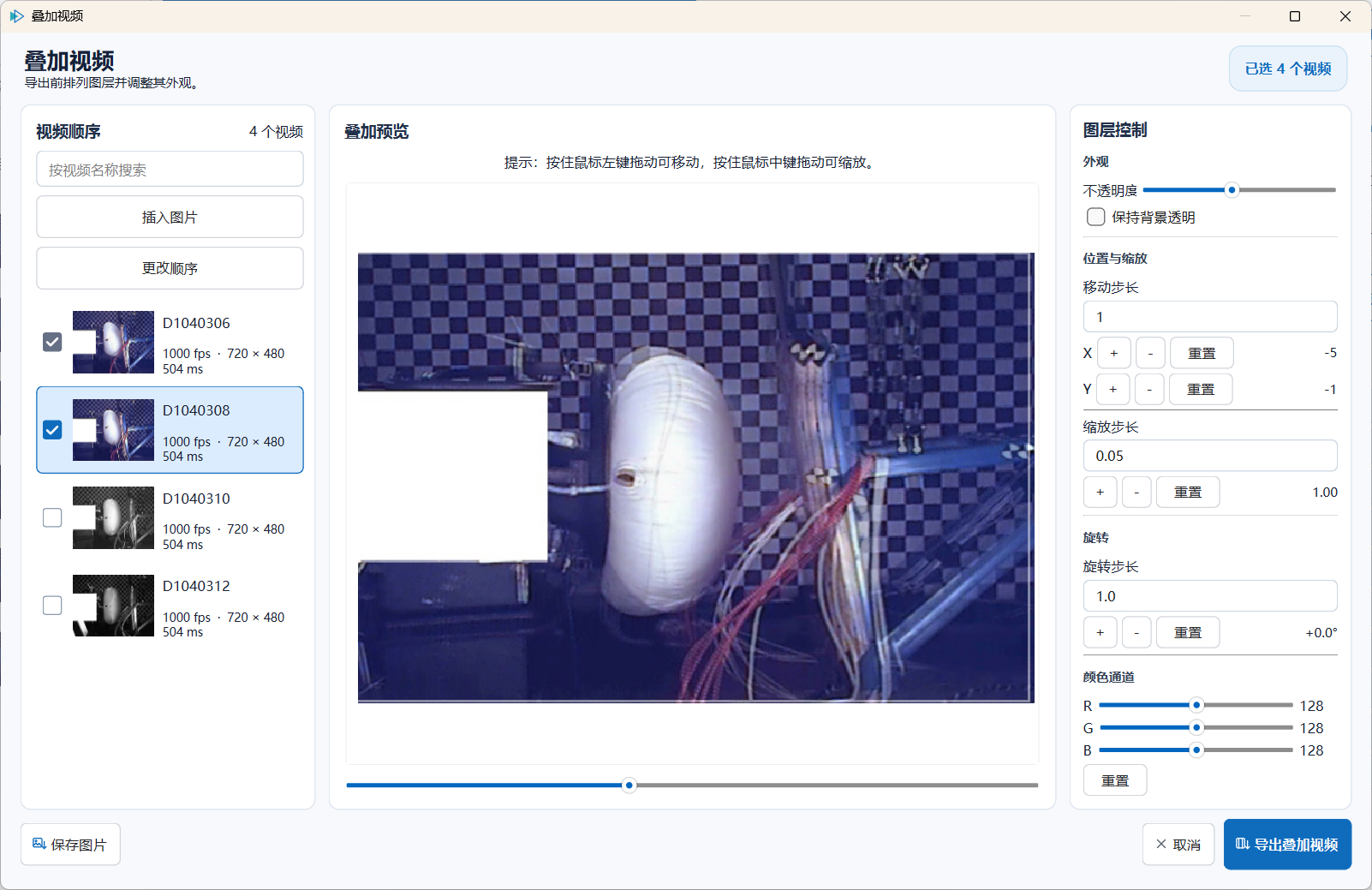
Task: Select D1040312 video thumbnail
Action: 113,606
